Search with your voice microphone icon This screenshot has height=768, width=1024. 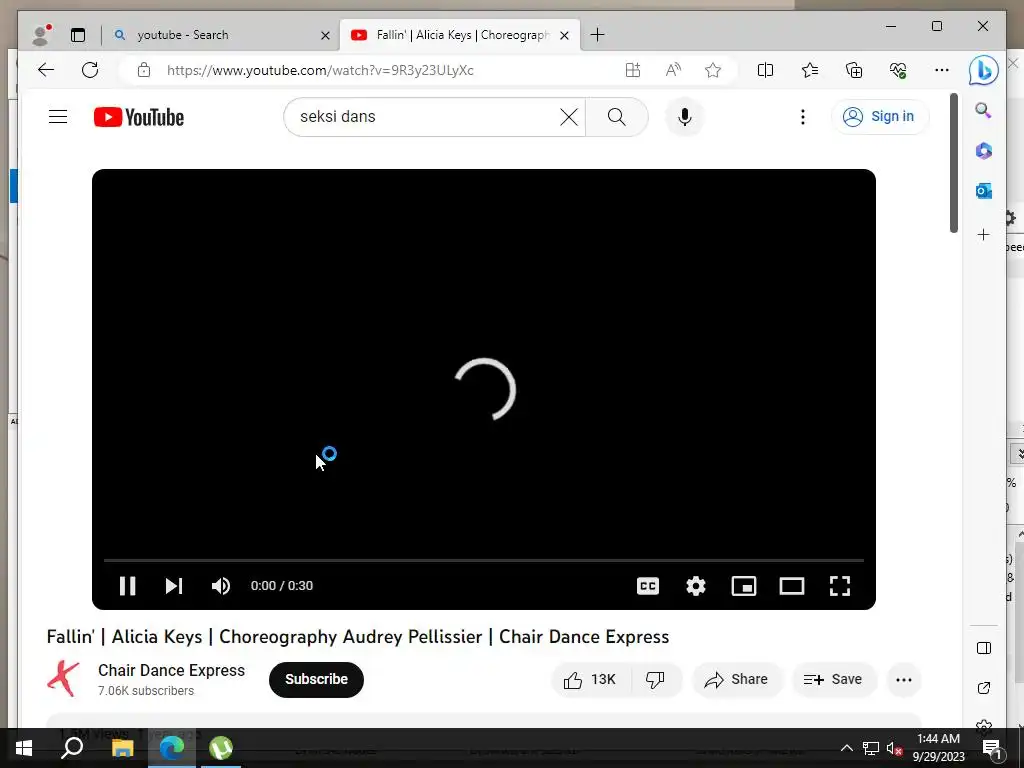tap(684, 117)
